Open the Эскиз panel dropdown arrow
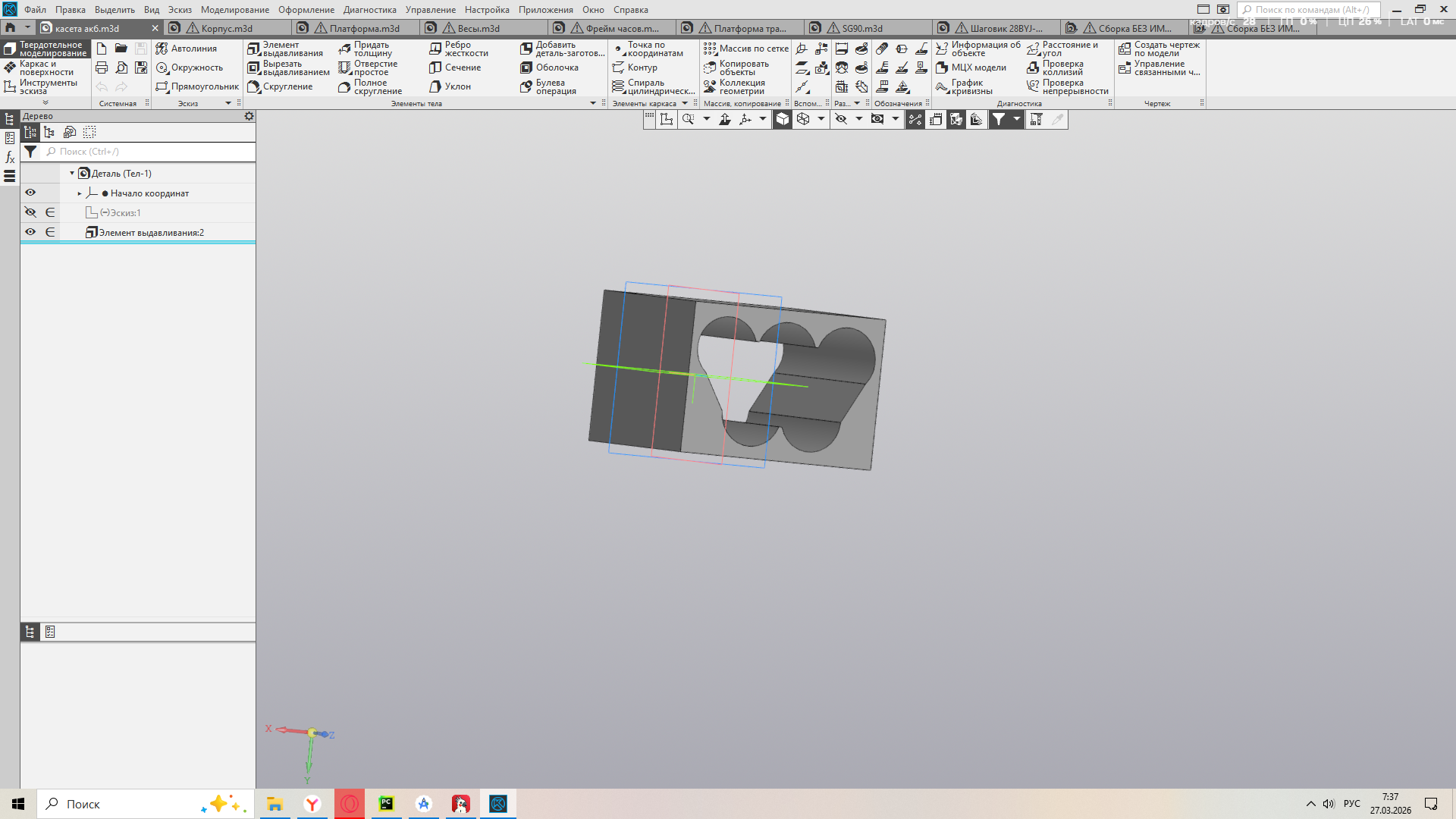This screenshot has width=1456, height=819. click(x=228, y=103)
